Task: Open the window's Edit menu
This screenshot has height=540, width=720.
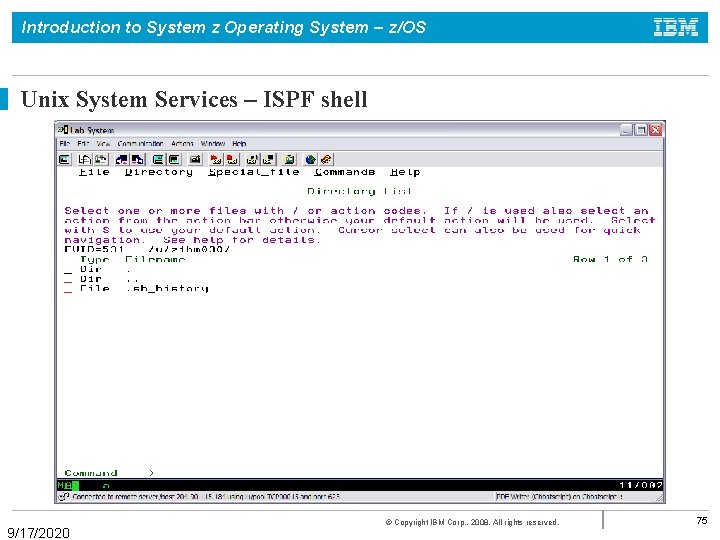Action: 83,143
